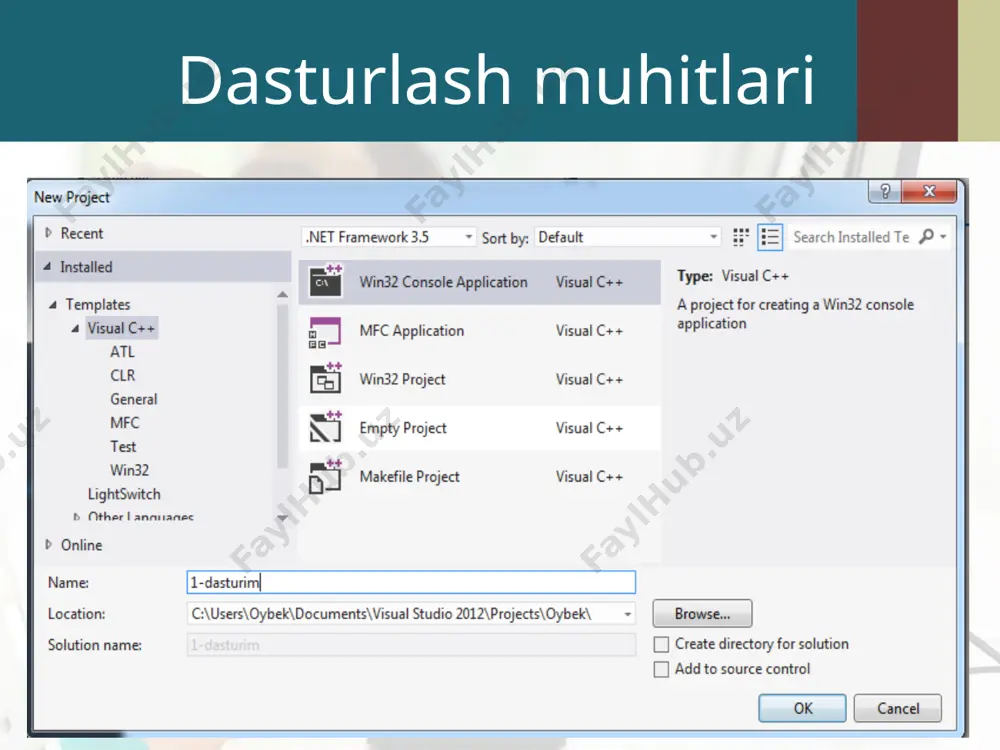Collapse the Templates tree node
The image size is (1000, 750).
click(53, 305)
